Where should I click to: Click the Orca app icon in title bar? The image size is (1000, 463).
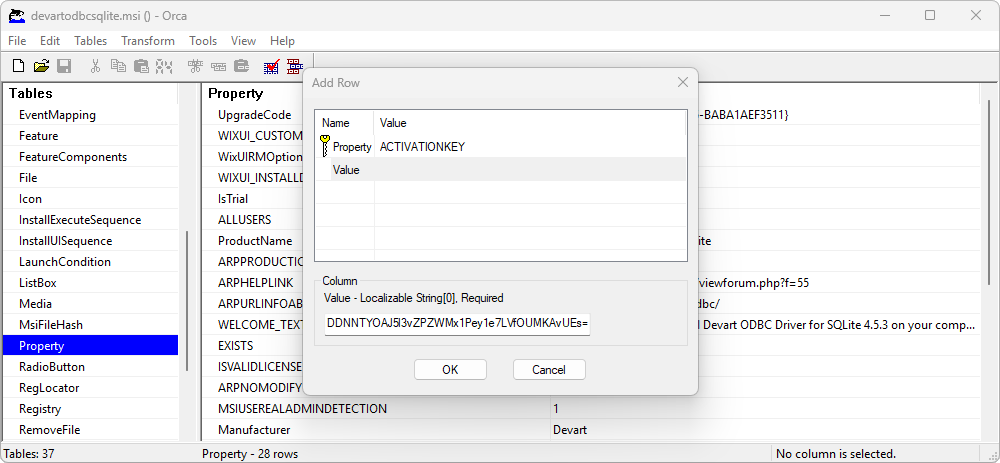[17, 16]
